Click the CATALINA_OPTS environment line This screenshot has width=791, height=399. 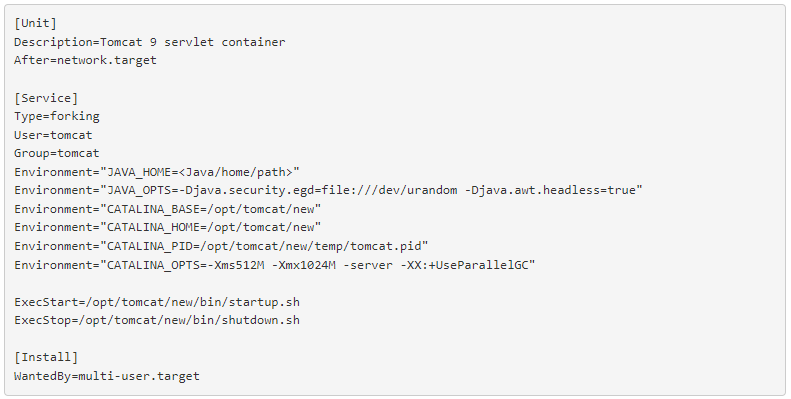(274, 265)
